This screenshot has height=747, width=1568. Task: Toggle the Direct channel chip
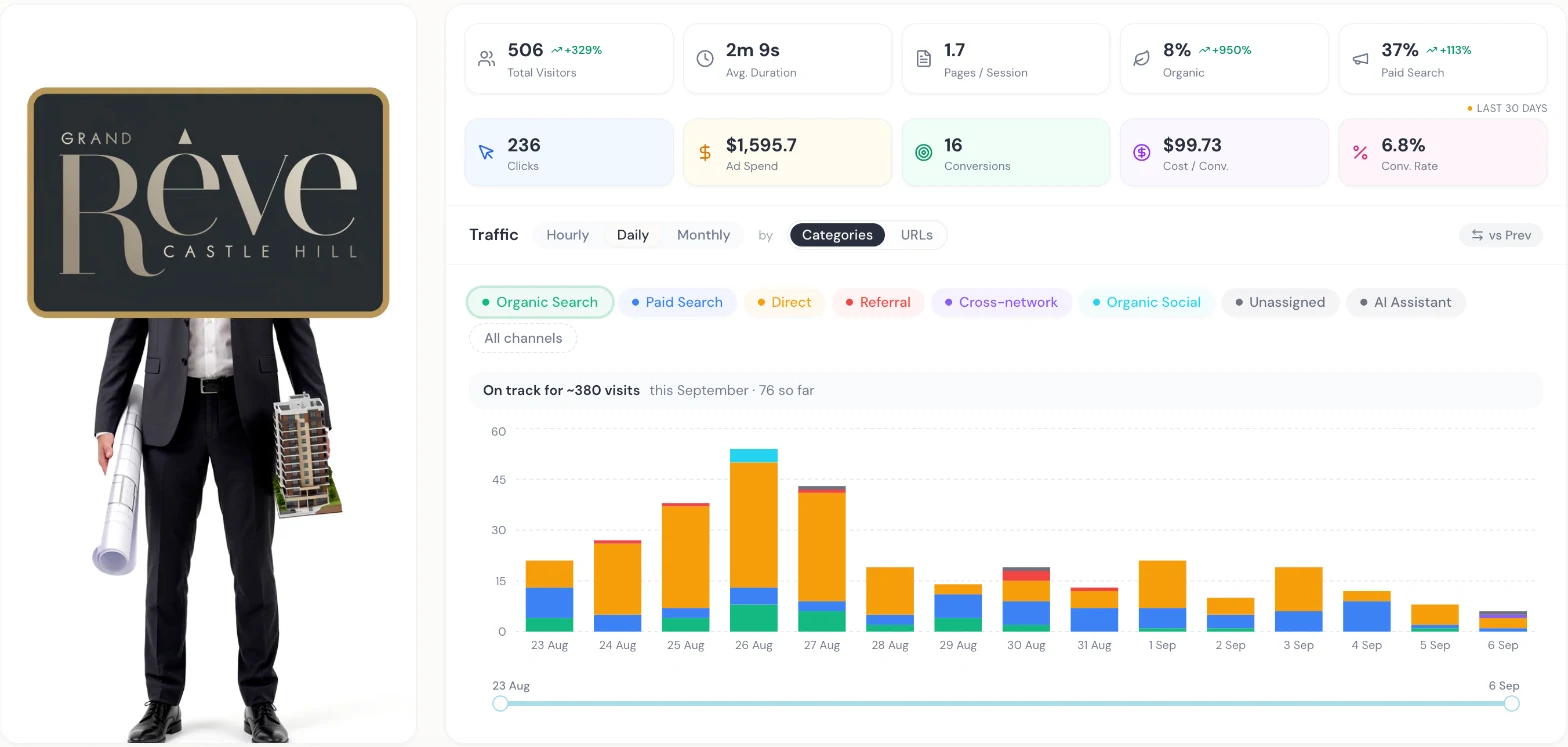click(x=784, y=302)
